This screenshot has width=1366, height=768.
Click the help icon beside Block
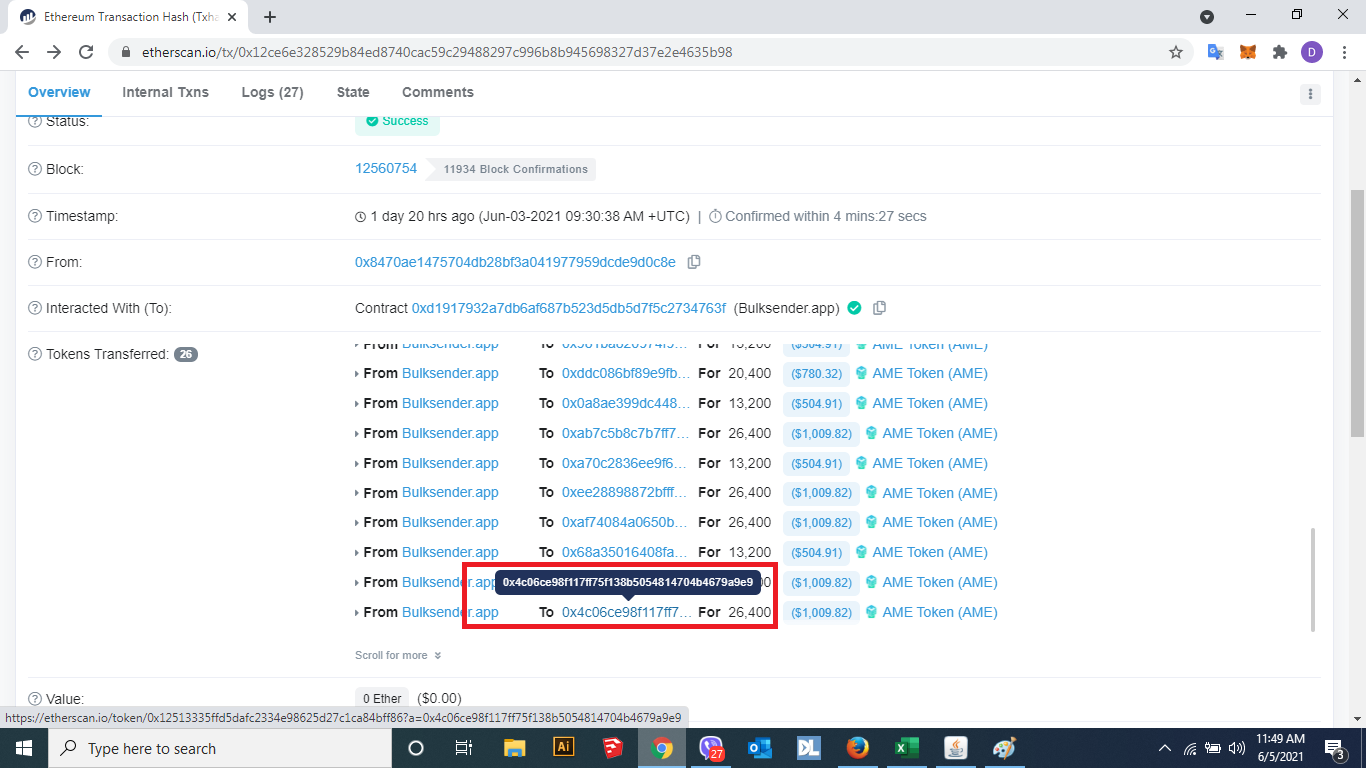[35, 169]
